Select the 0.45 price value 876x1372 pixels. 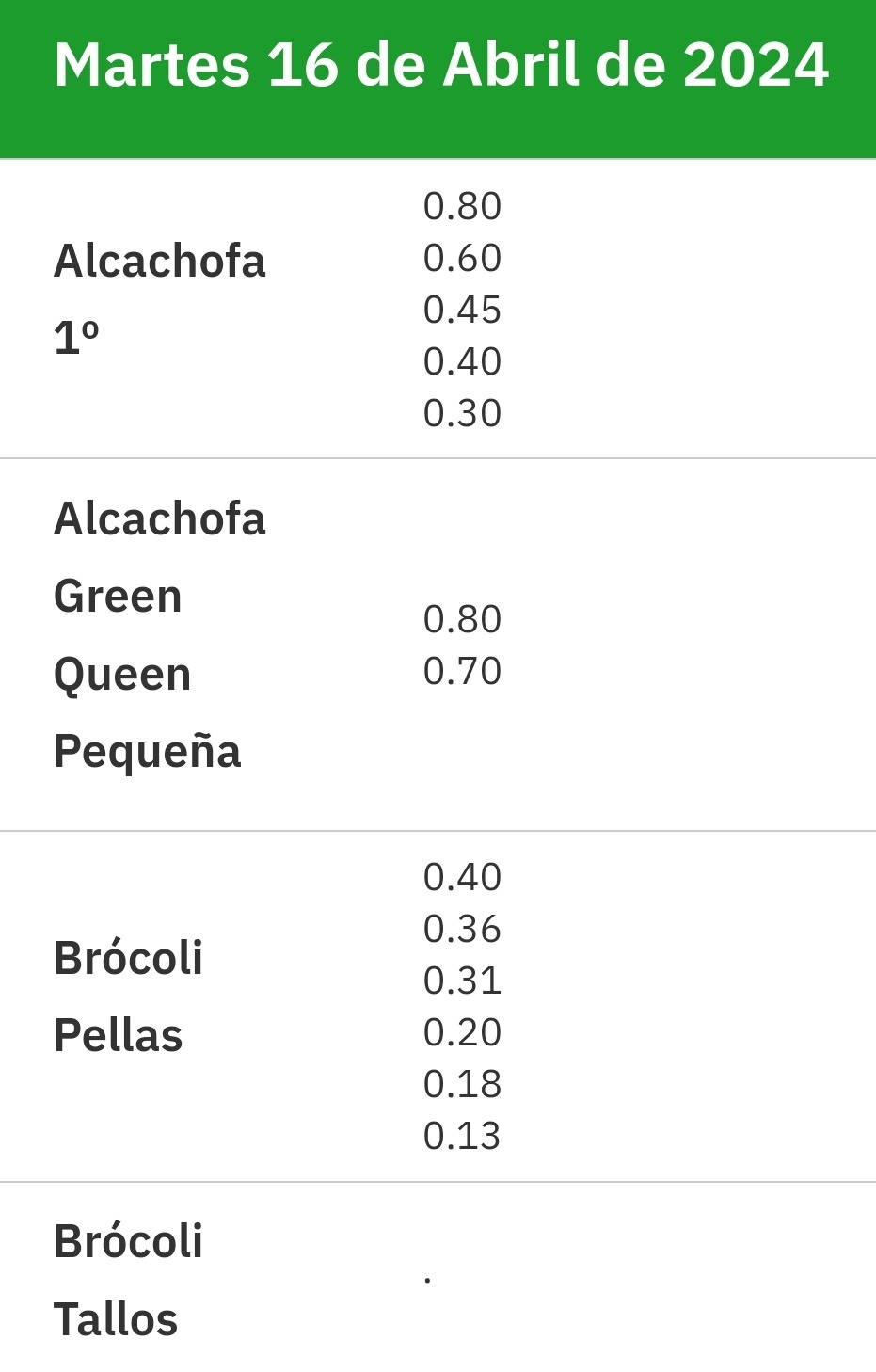pyautogui.click(x=462, y=310)
